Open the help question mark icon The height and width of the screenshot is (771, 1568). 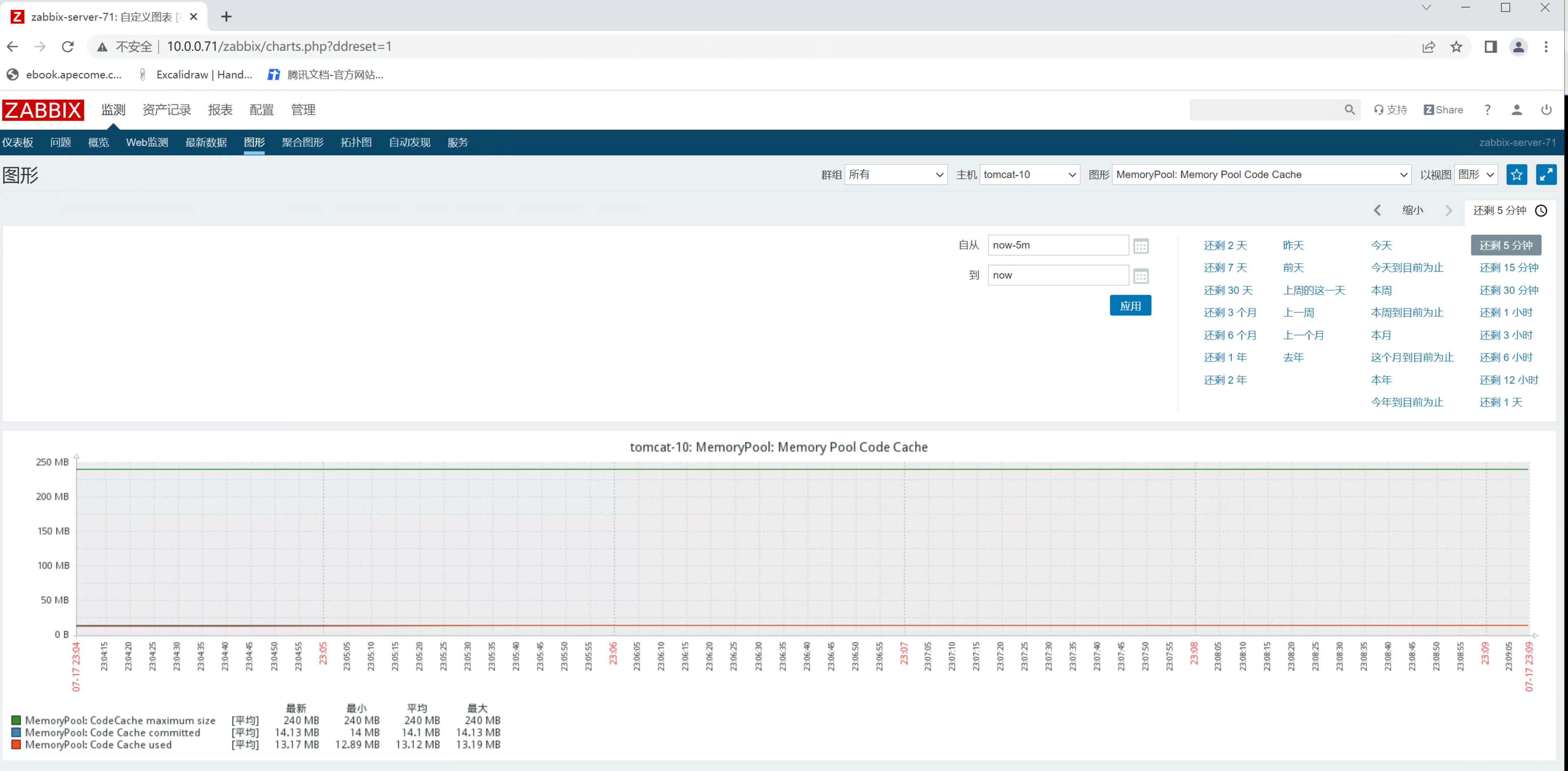coord(1487,110)
